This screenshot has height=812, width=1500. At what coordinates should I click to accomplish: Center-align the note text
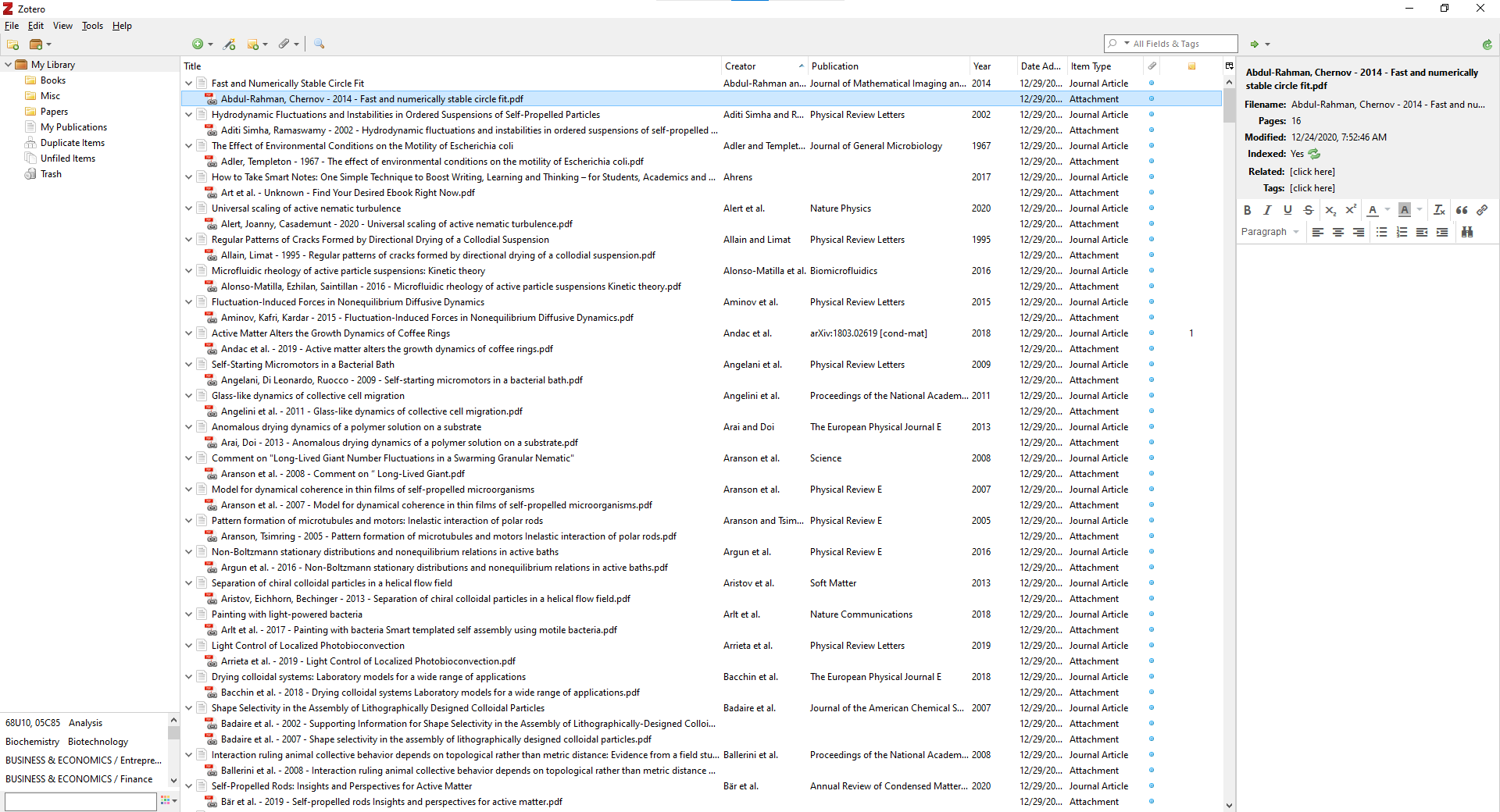[1338, 232]
